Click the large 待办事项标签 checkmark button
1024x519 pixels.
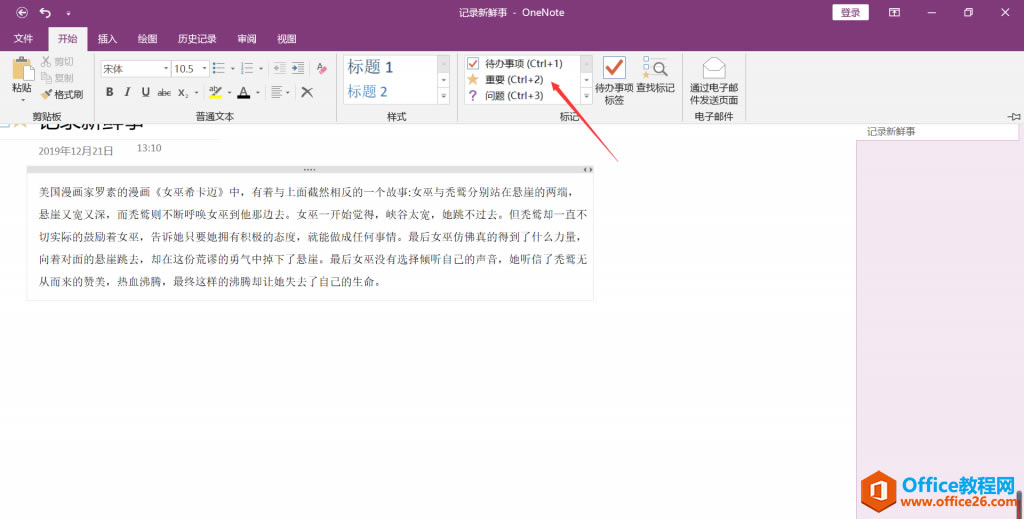tap(614, 80)
